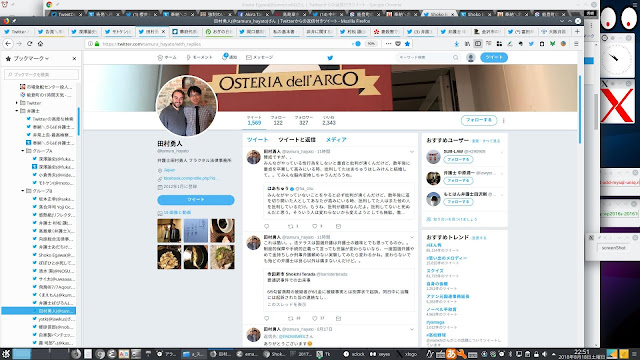Open trend スクイズ
This screenshot has width=640, height=360.
pyautogui.click(x=435, y=271)
